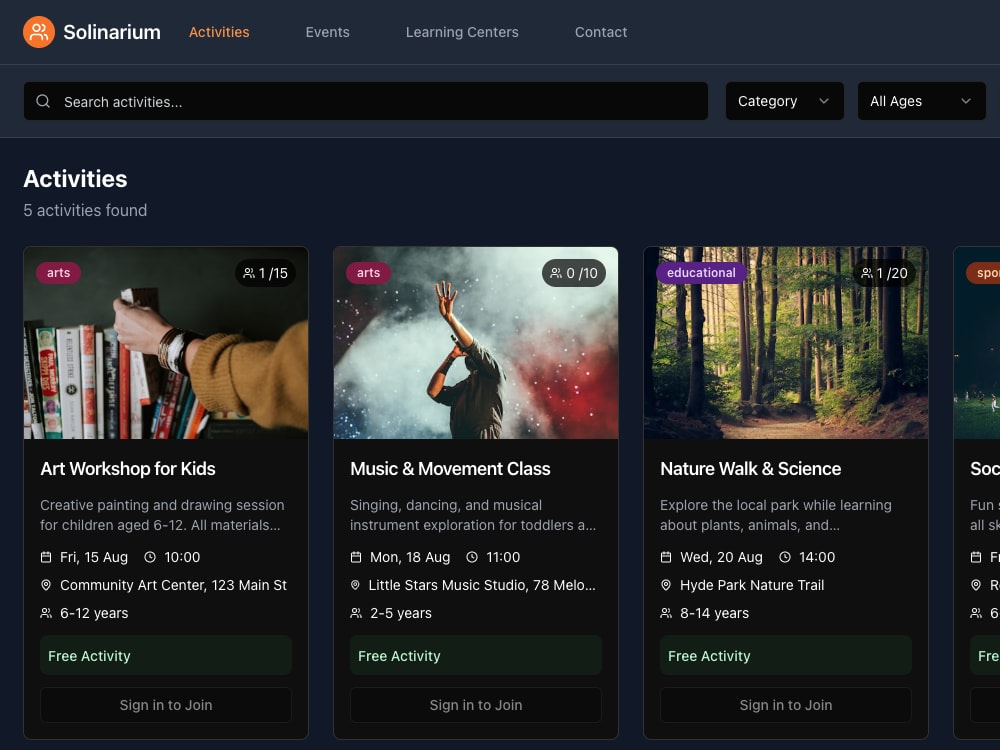Click the Solinarium orange logo icon
The image size is (1000, 750).
pyautogui.click(x=39, y=32)
